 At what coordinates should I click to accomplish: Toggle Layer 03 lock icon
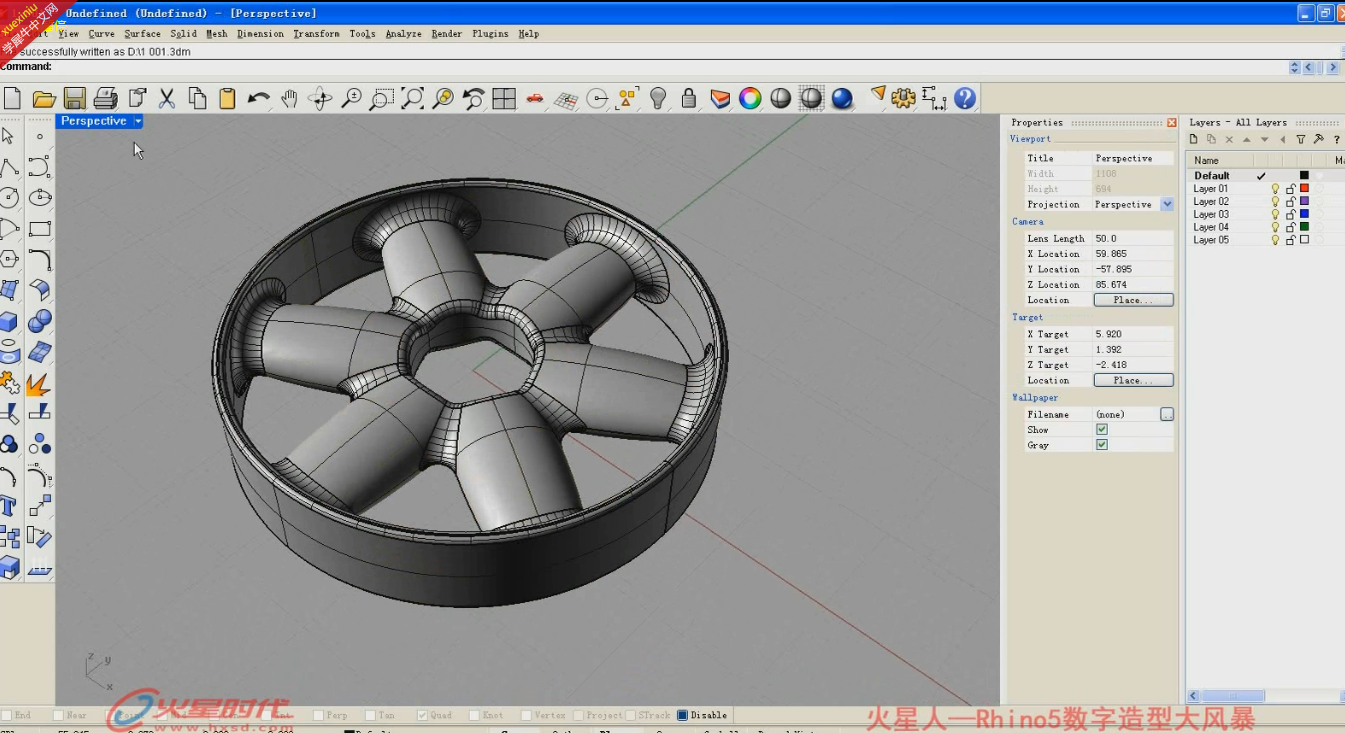1290,214
